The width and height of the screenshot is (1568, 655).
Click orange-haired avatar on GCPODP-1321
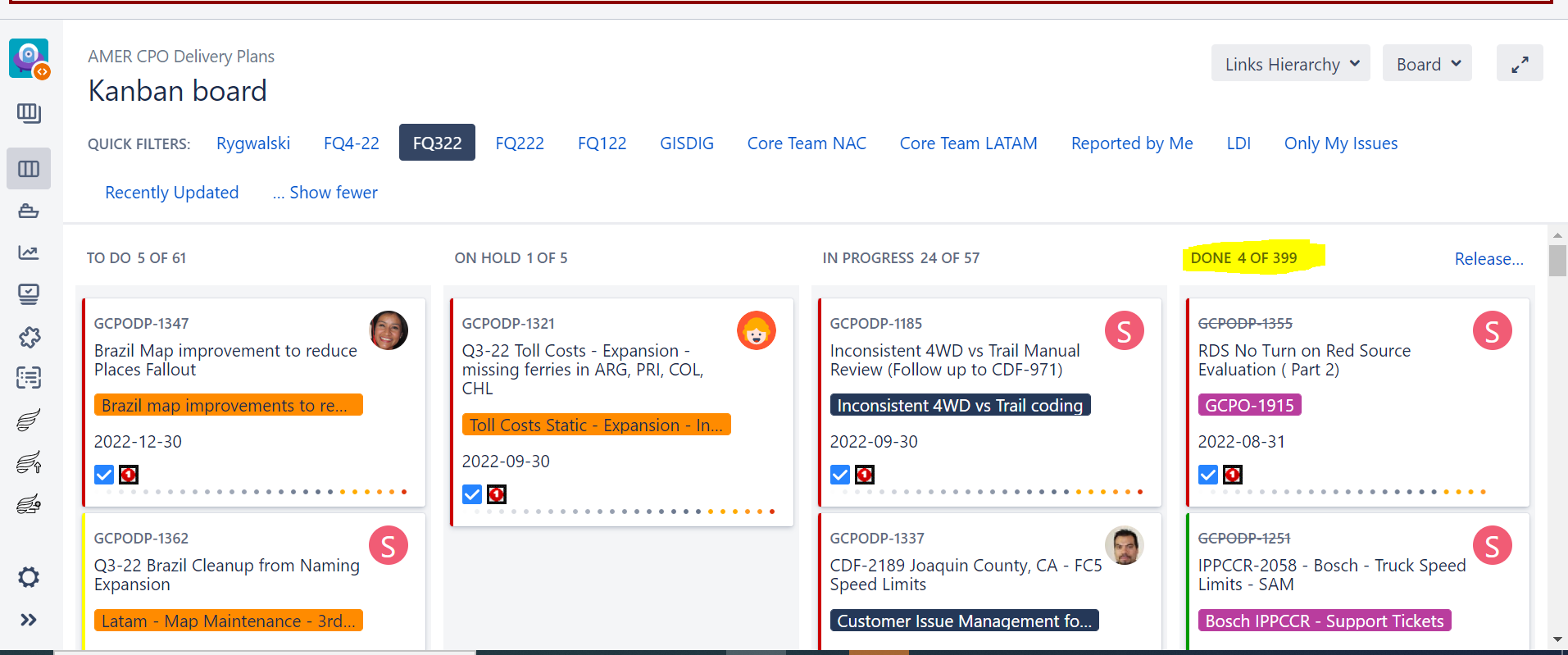click(757, 330)
